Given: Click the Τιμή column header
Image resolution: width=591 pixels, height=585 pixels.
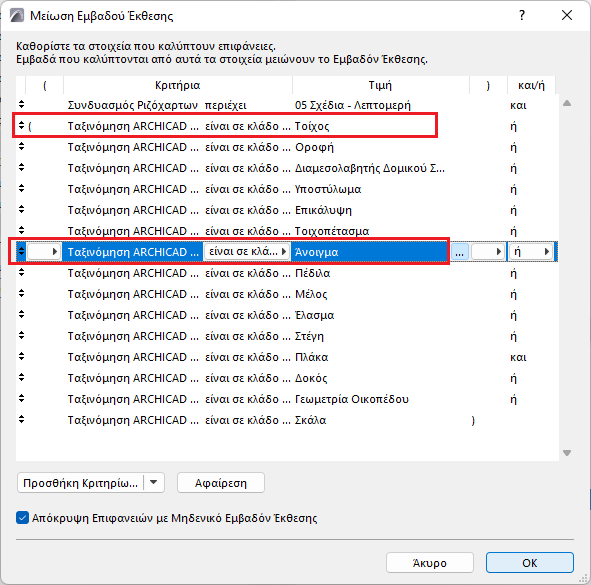Looking at the screenshot, I should click(x=380, y=85).
